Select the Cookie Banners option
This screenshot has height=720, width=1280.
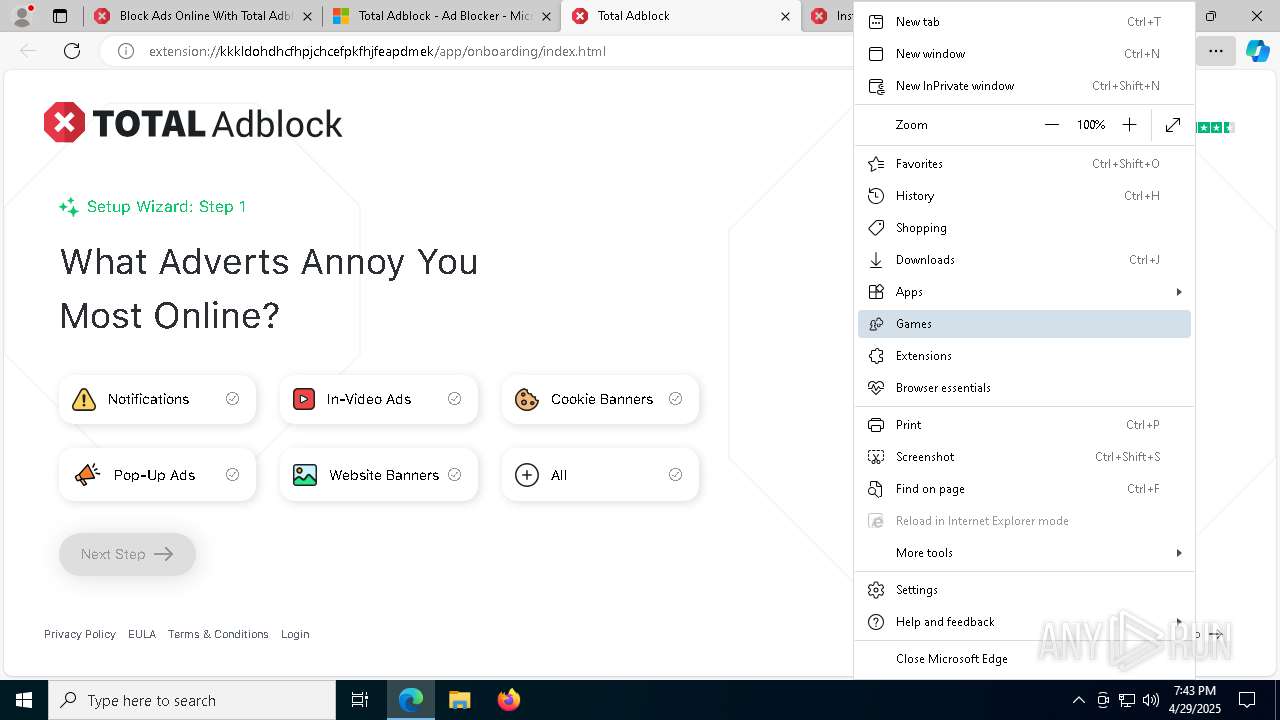click(601, 399)
